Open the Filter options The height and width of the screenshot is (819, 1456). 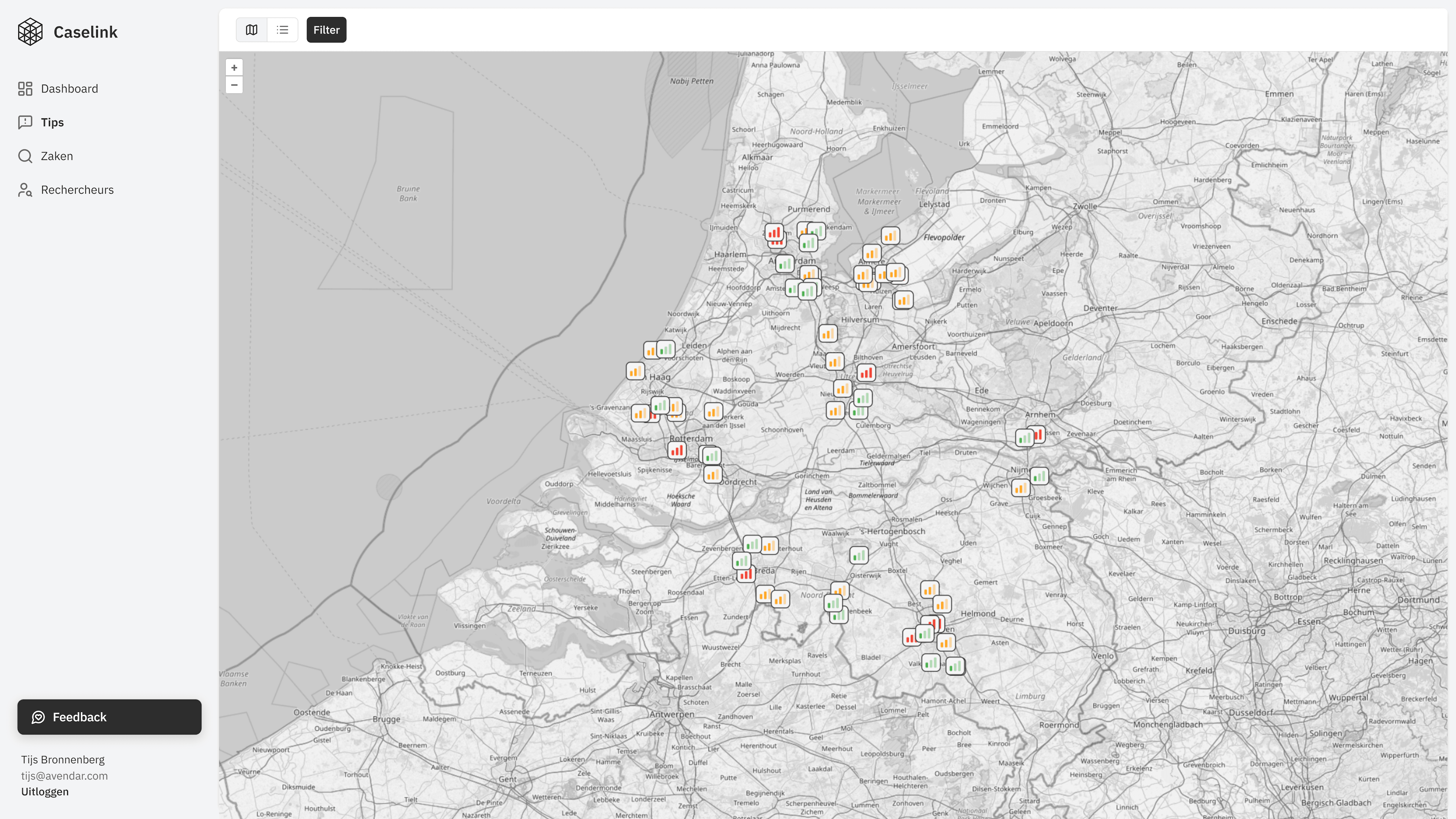(326, 30)
